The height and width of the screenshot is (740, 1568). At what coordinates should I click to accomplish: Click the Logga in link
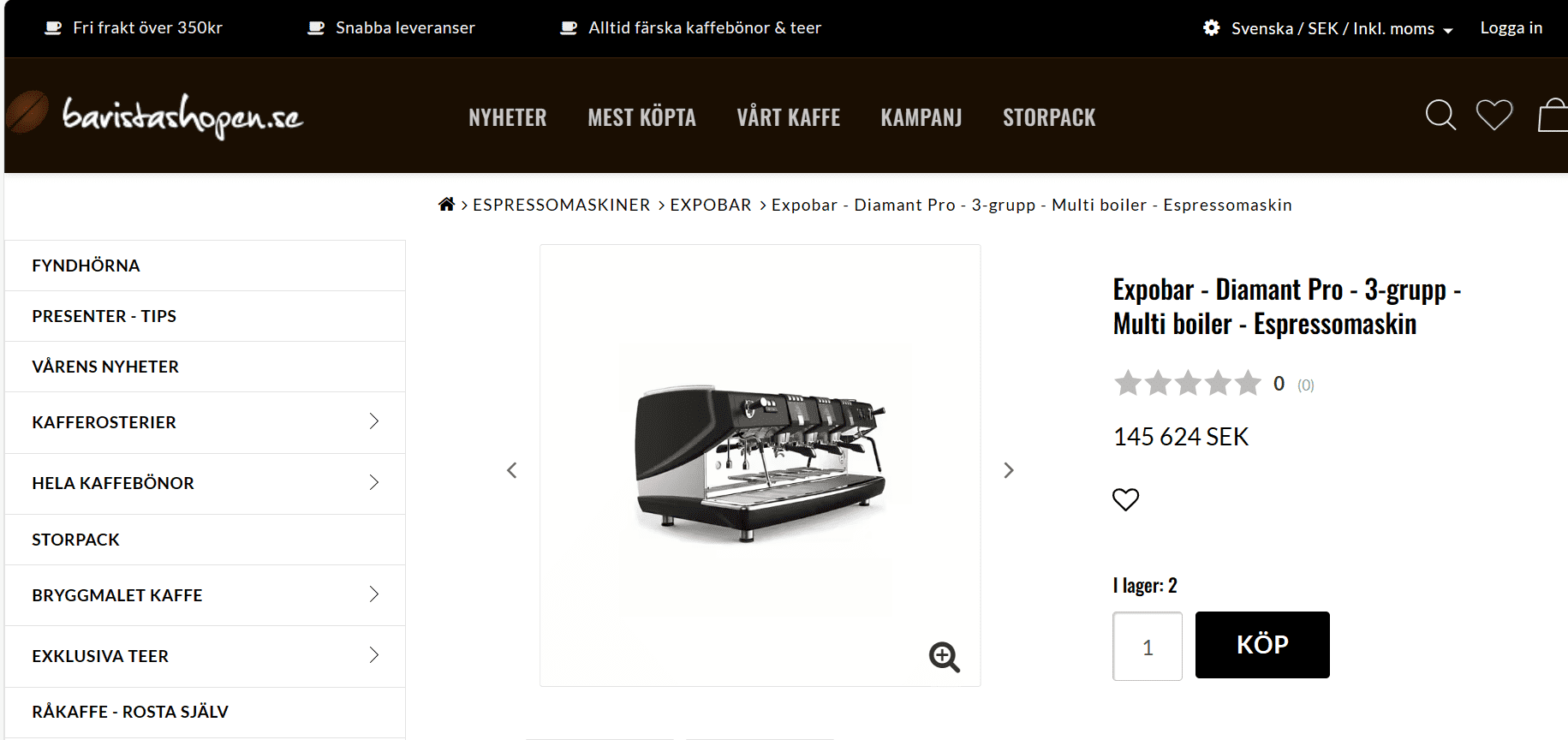pyautogui.click(x=1511, y=28)
